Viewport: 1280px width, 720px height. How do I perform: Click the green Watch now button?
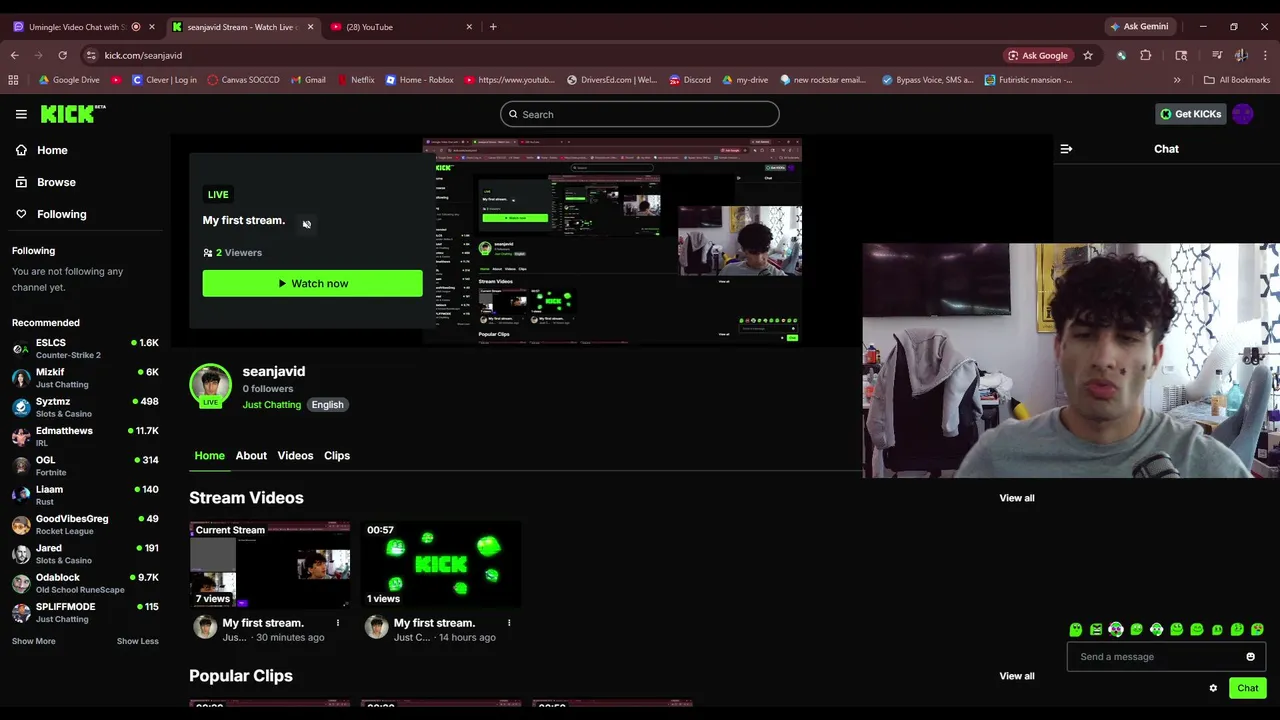pyautogui.click(x=312, y=284)
